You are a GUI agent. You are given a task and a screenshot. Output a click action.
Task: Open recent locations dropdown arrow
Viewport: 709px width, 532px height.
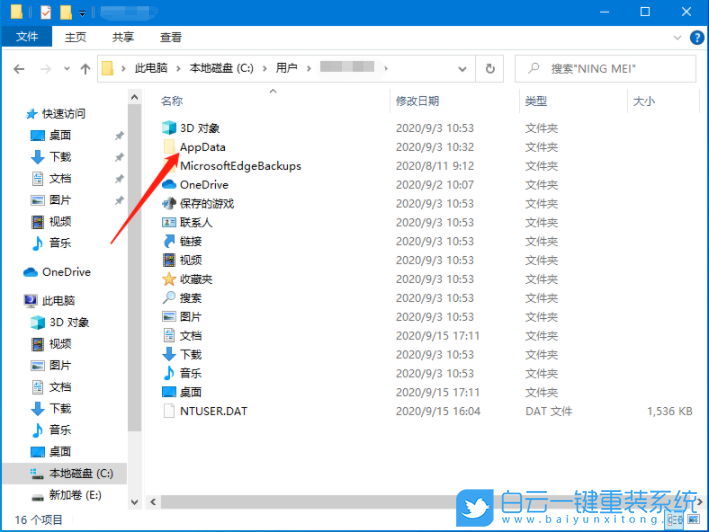67,69
